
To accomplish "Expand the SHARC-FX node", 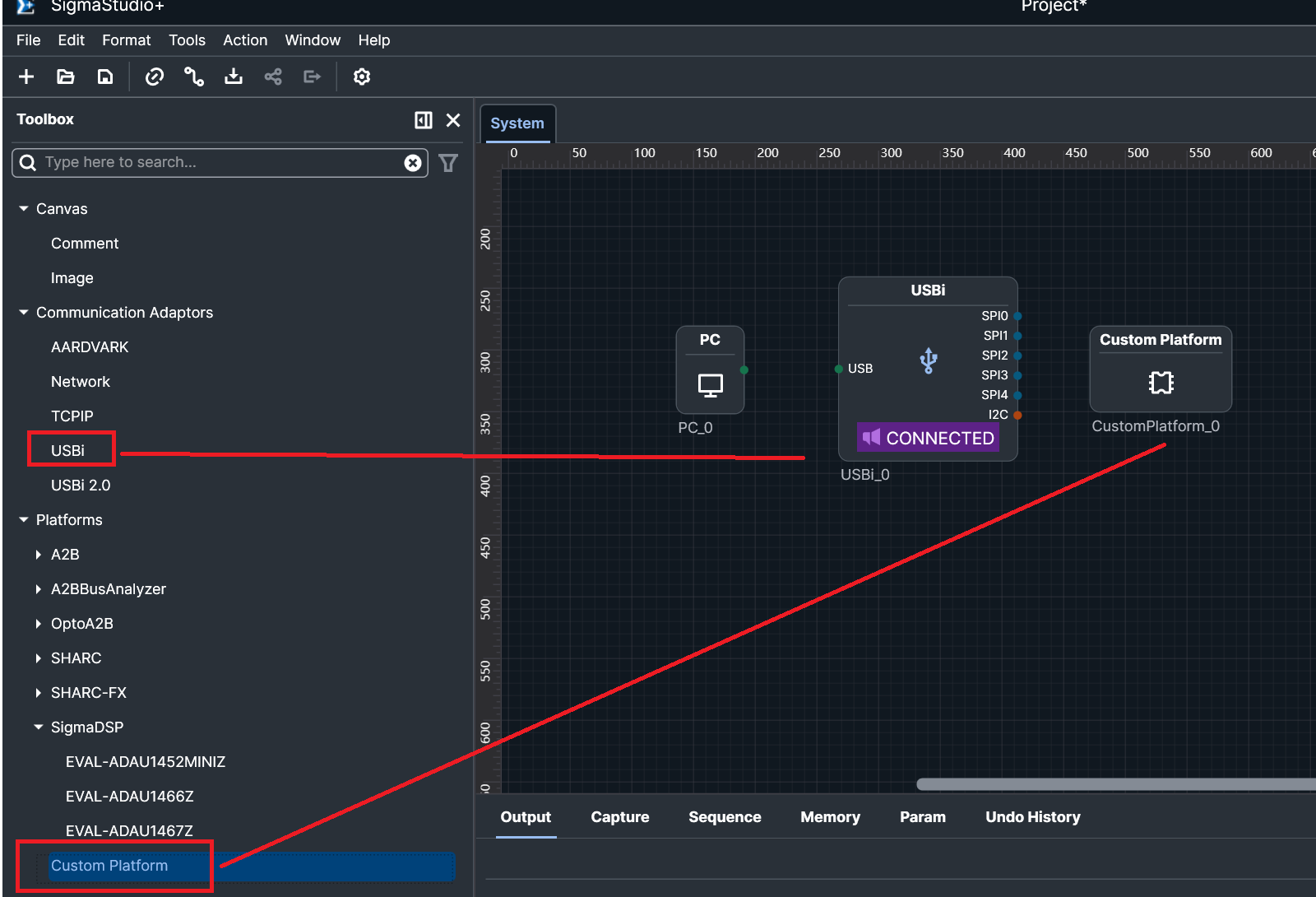I will 39,693.
